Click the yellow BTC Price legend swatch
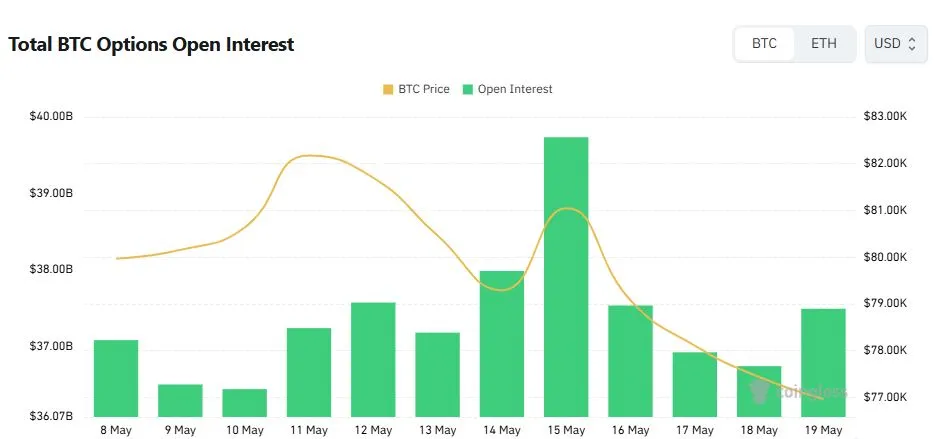The height and width of the screenshot is (439, 935). [388, 89]
